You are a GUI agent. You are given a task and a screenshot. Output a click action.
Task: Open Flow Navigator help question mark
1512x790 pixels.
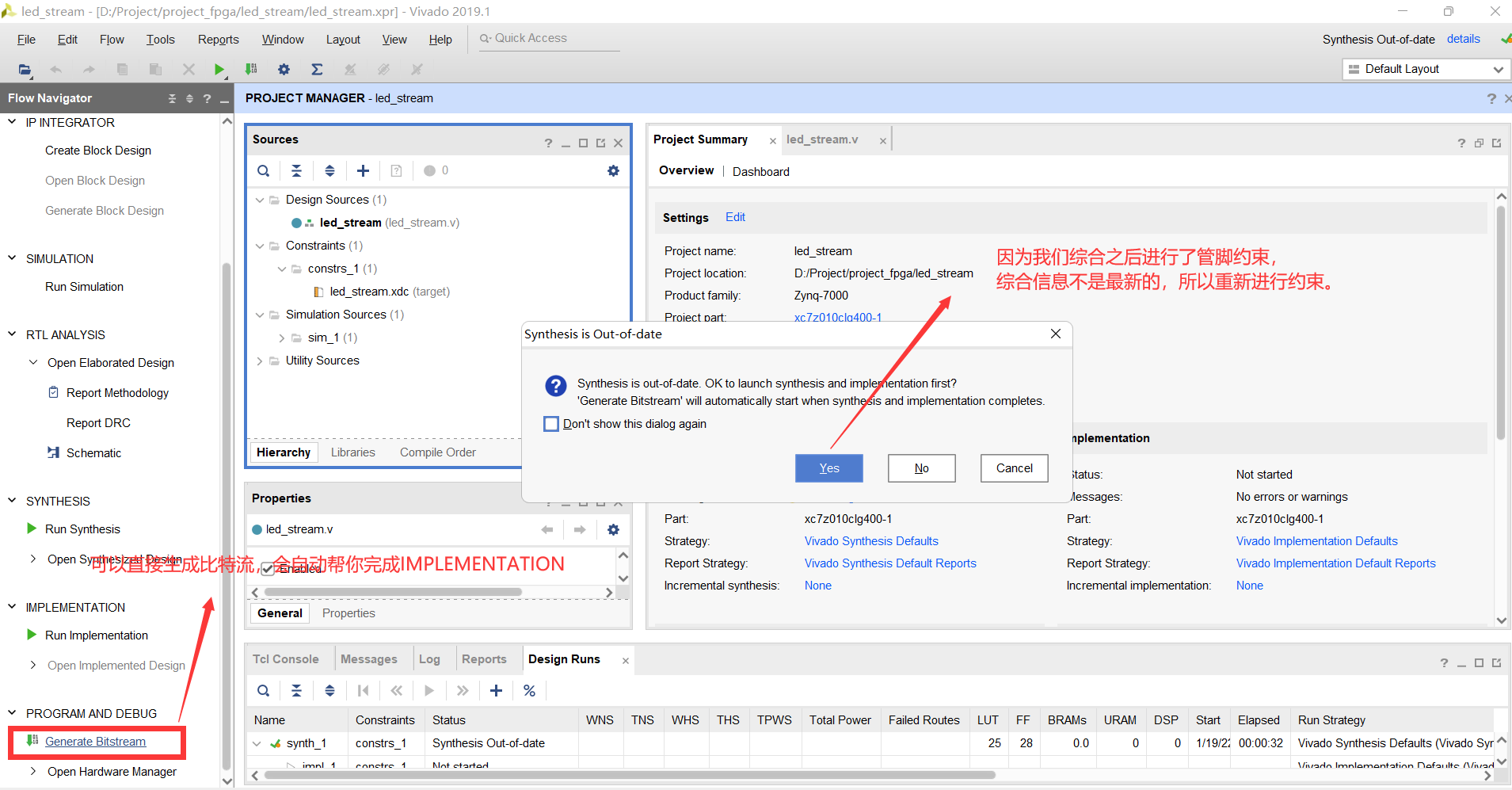[x=207, y=98]
